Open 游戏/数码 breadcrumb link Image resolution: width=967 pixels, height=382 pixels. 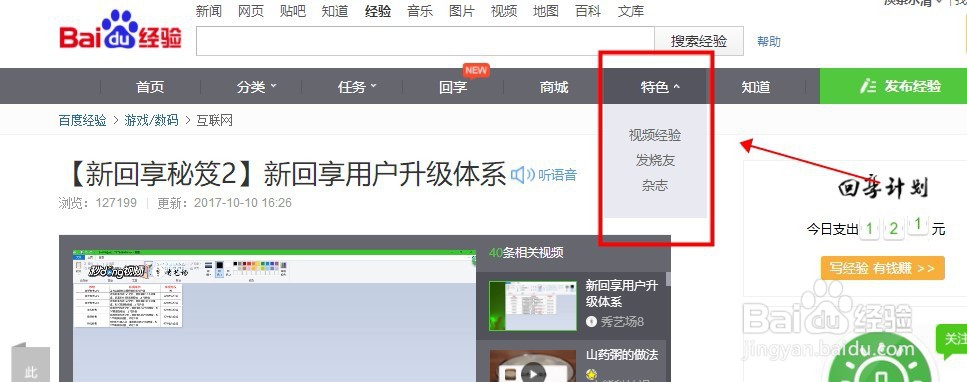pyautogui.click(x=151, y=120)
